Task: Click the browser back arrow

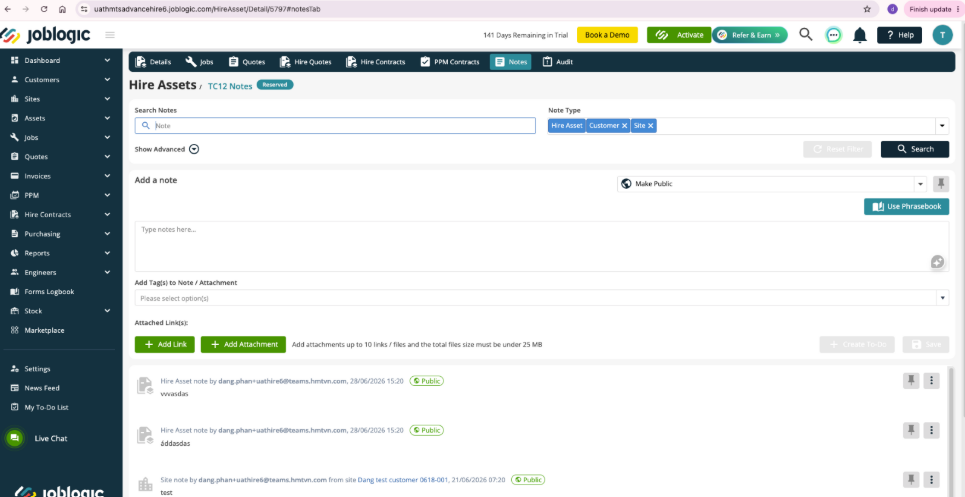Action: coord(7,9)
